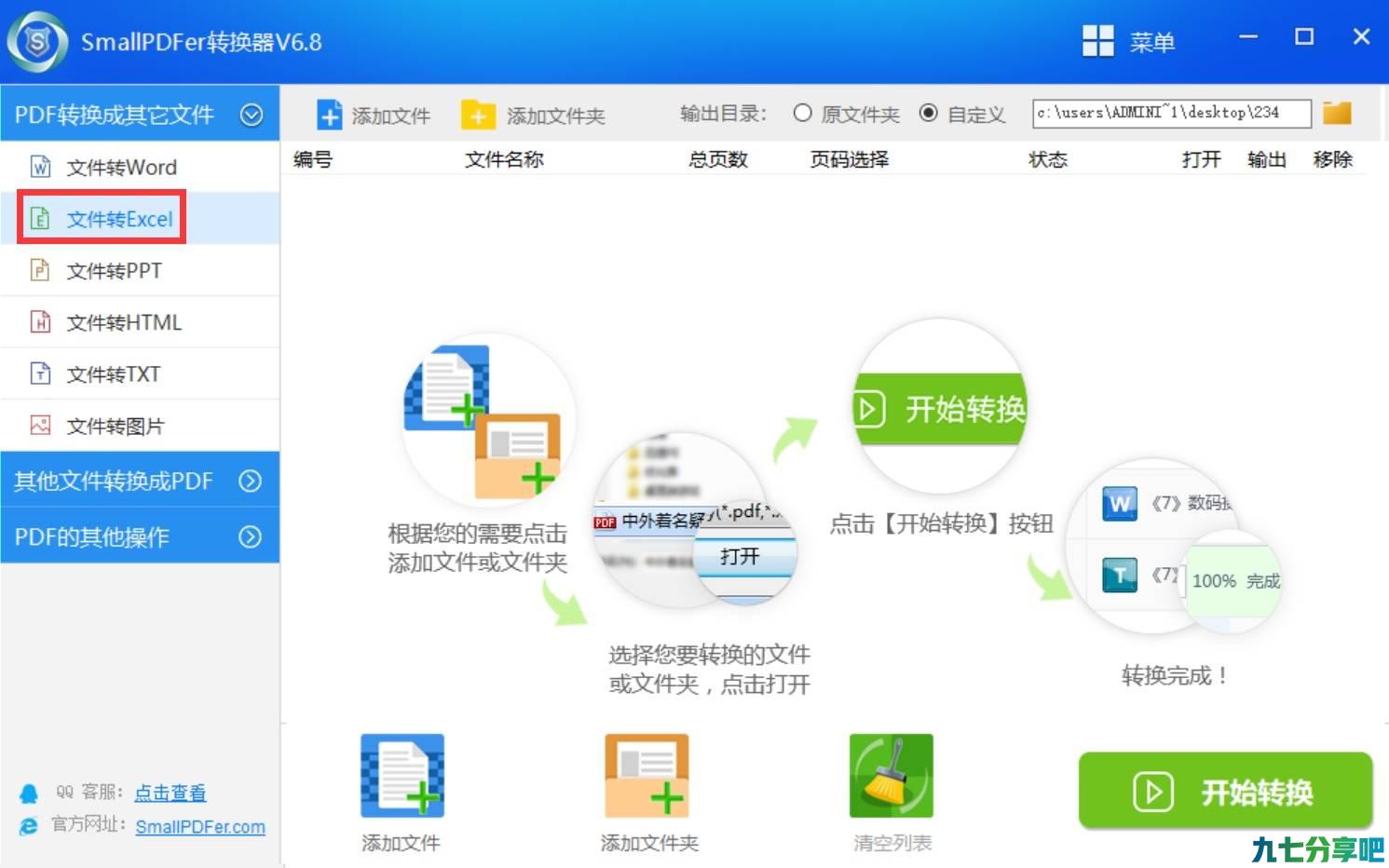Click the 状态 column header
The image size is (1389, 868).
(x=1048, y=159)
